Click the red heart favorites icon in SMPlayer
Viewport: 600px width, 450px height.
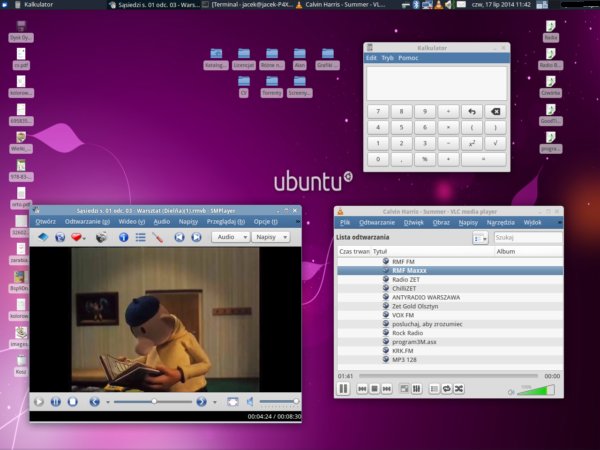coord(76,237)
